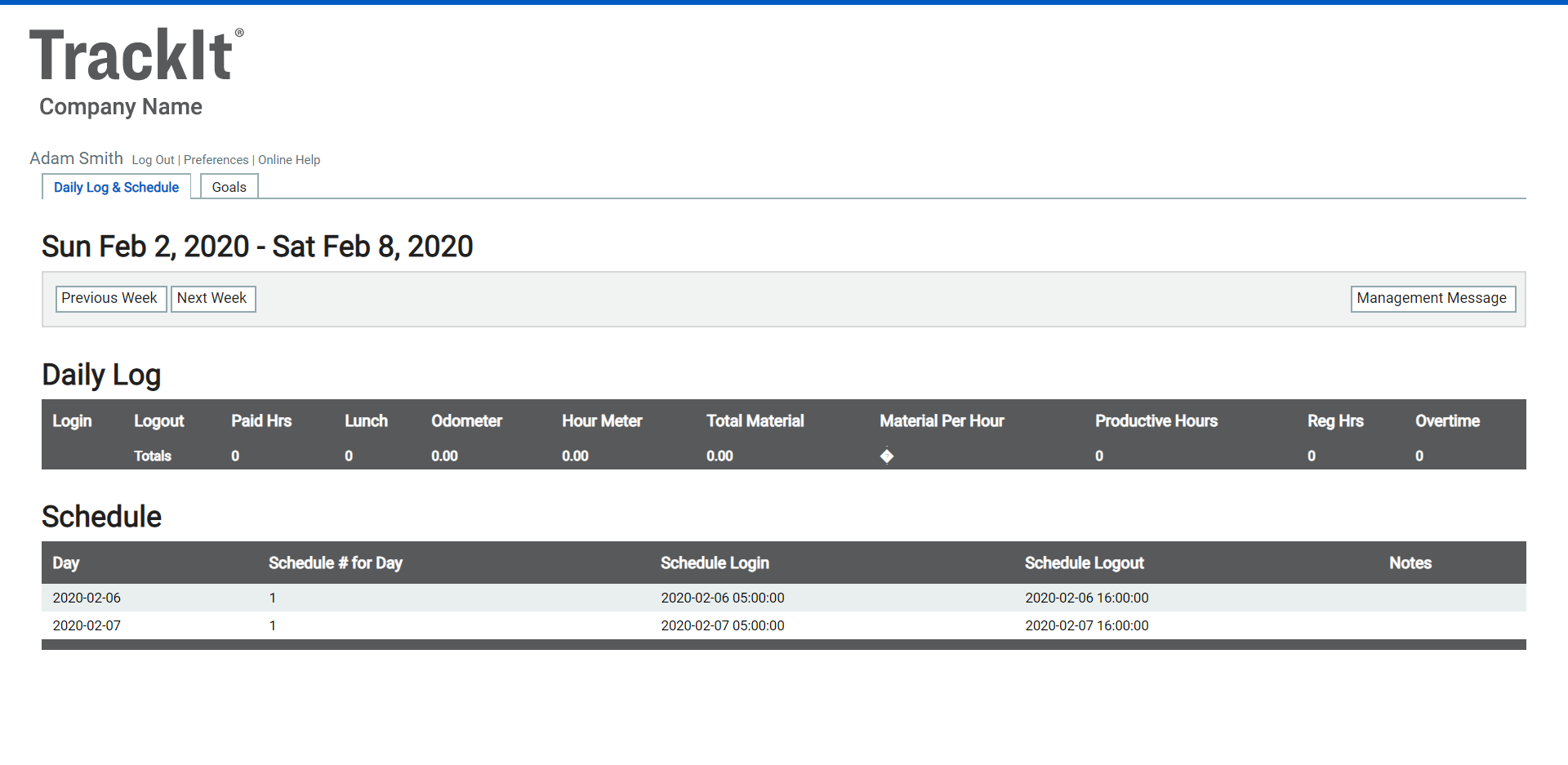The width and height of the screenshot is (1568, 765).
Task: Go to Previous Week
Action: coord(111,299)
